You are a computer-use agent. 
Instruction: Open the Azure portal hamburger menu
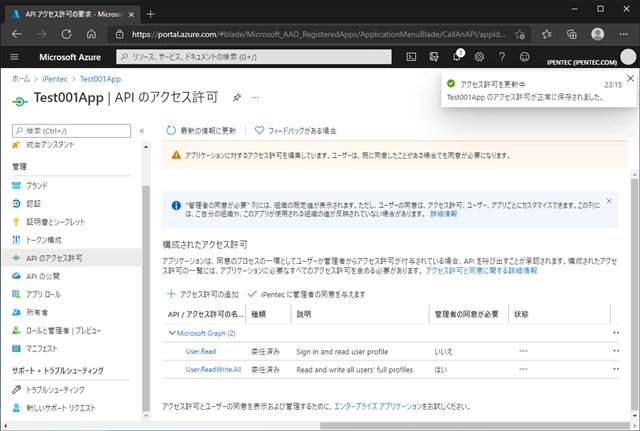click(14, 57)
